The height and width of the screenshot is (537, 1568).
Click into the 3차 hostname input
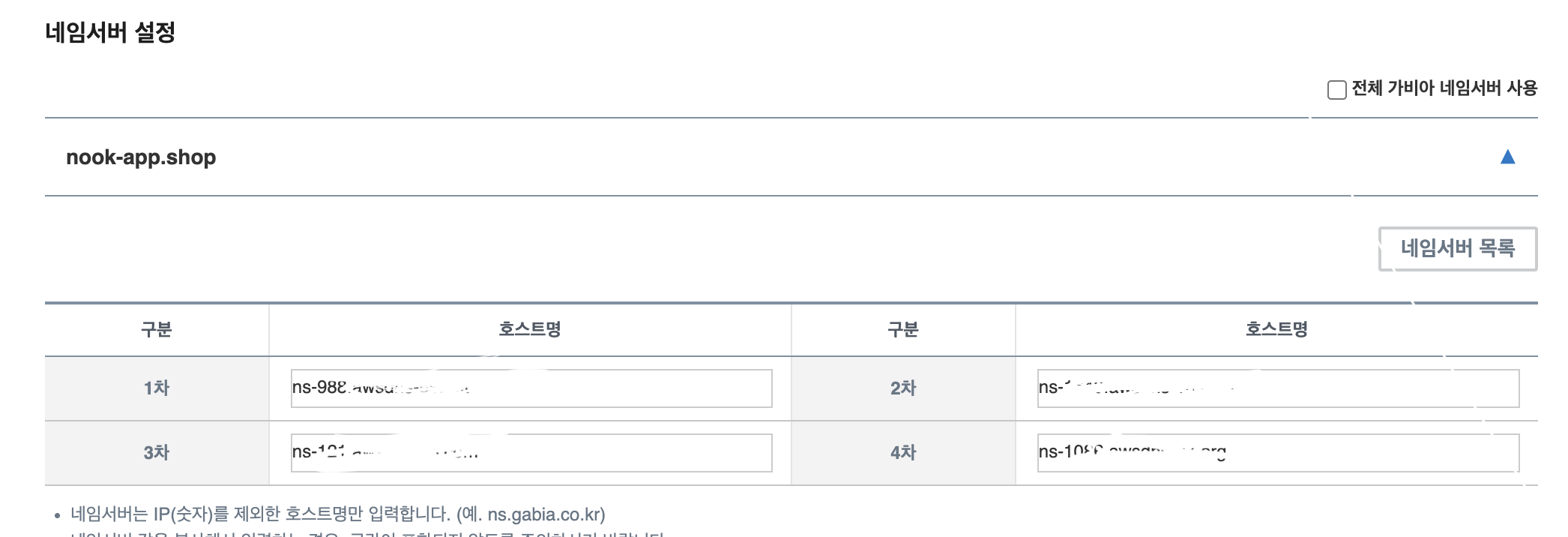click(x=531, y=453)
